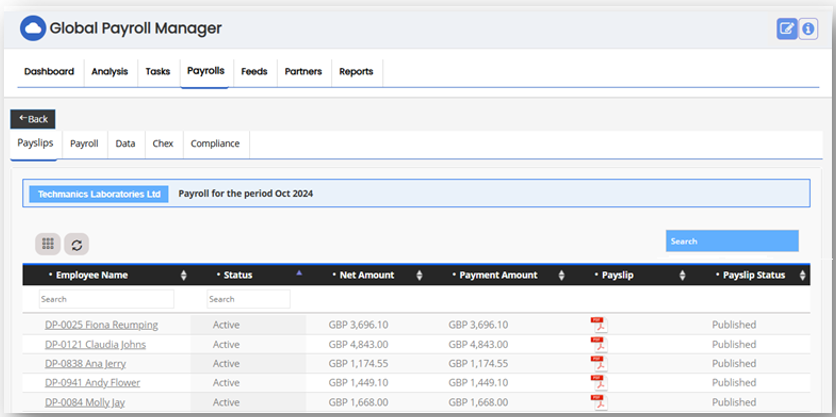The width and height of the screenshot is (836, 417).
Task: Click the Global Payroll Manager cloud logo
Action: pos(33,28)
